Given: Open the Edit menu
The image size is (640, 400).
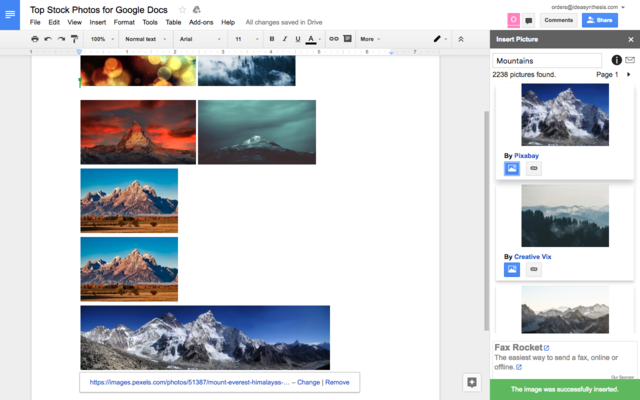Looking at the screenshot, I should [x=54, y=22].
